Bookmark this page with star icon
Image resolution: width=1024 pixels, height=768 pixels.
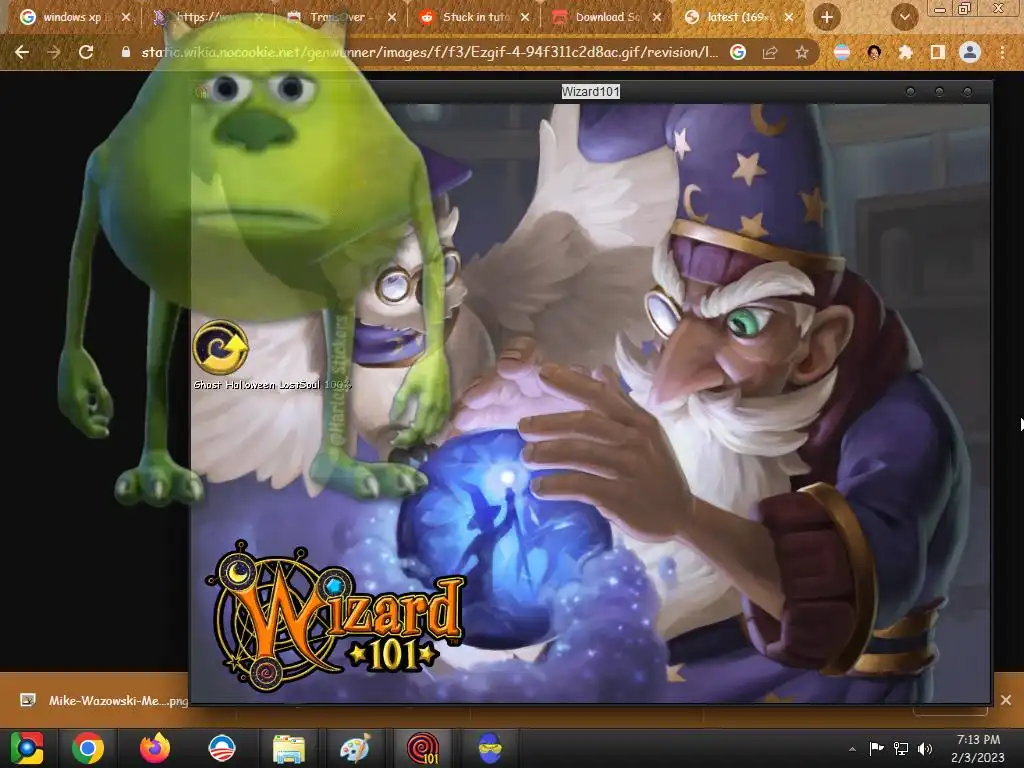click(x=802, y=52)
